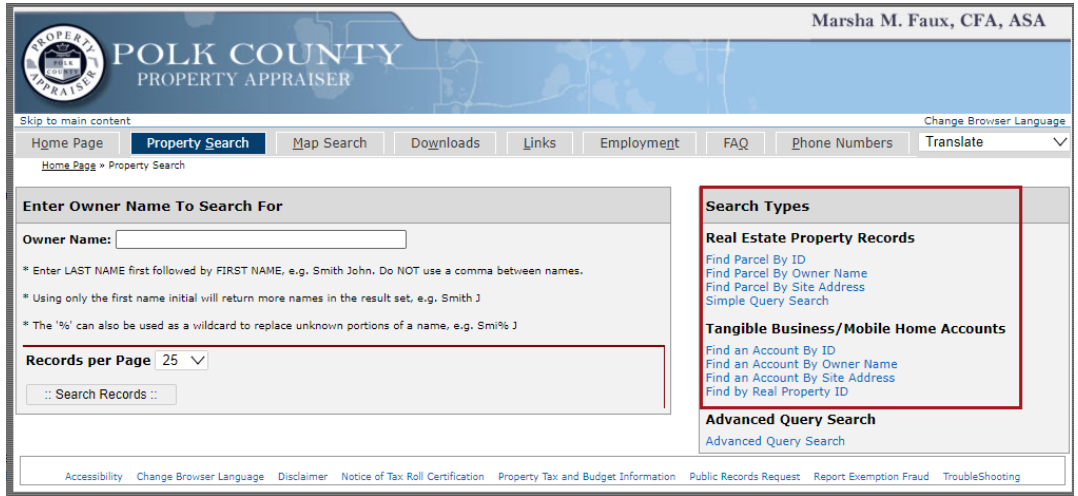Open Property Tax and Budget Information link
This screenshot has width=1078, height=496.
pos(586,476)
